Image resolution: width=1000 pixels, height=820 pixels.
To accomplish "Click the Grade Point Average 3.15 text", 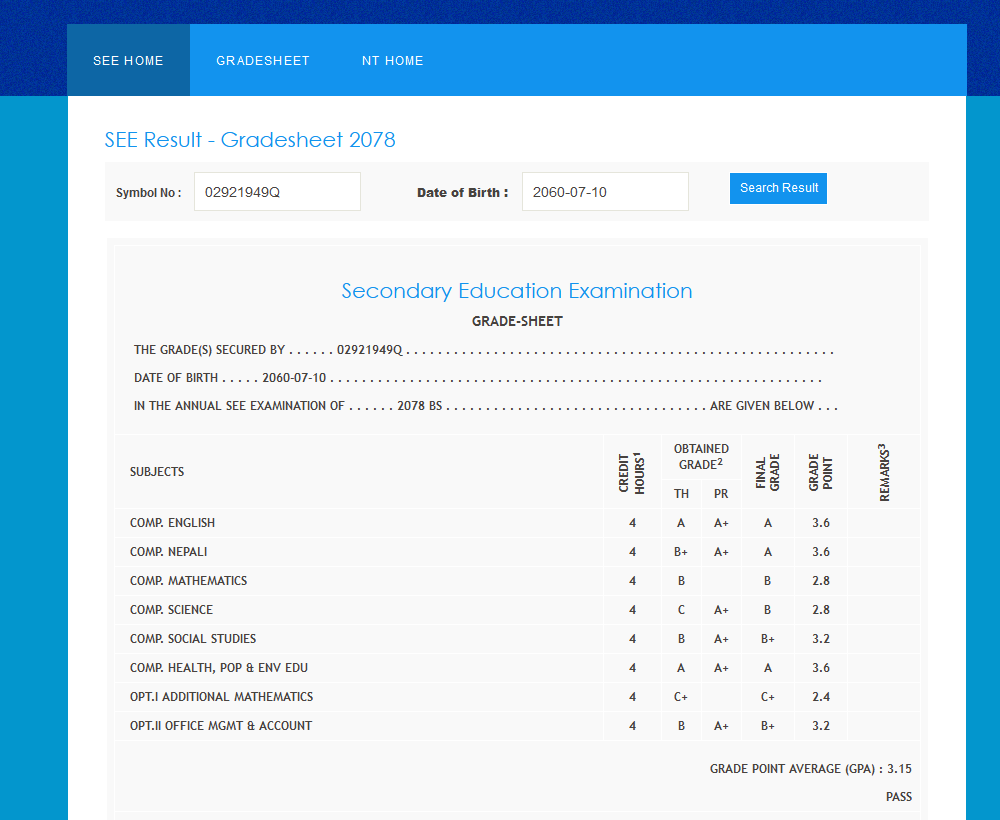I will click(810, 769).
